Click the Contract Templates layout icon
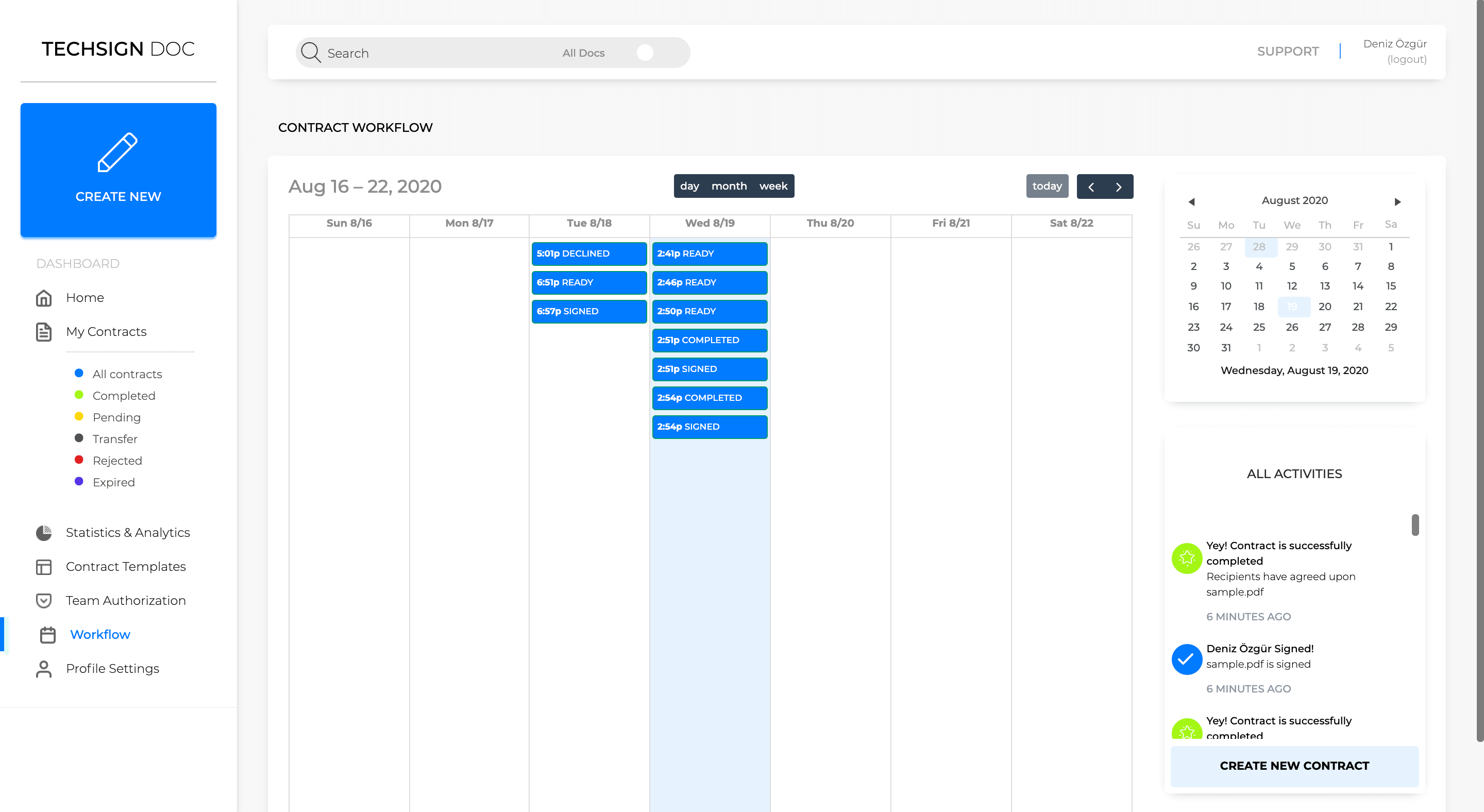 (44, 567)
